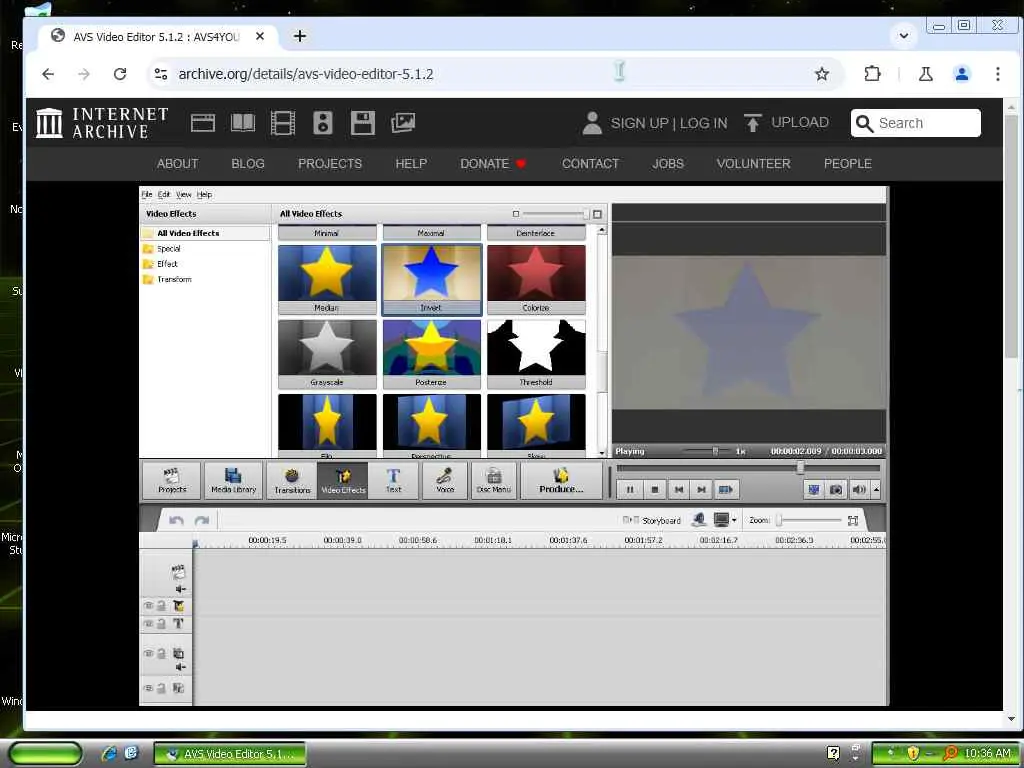Open the View menu in AVS editor

(184, 194)
